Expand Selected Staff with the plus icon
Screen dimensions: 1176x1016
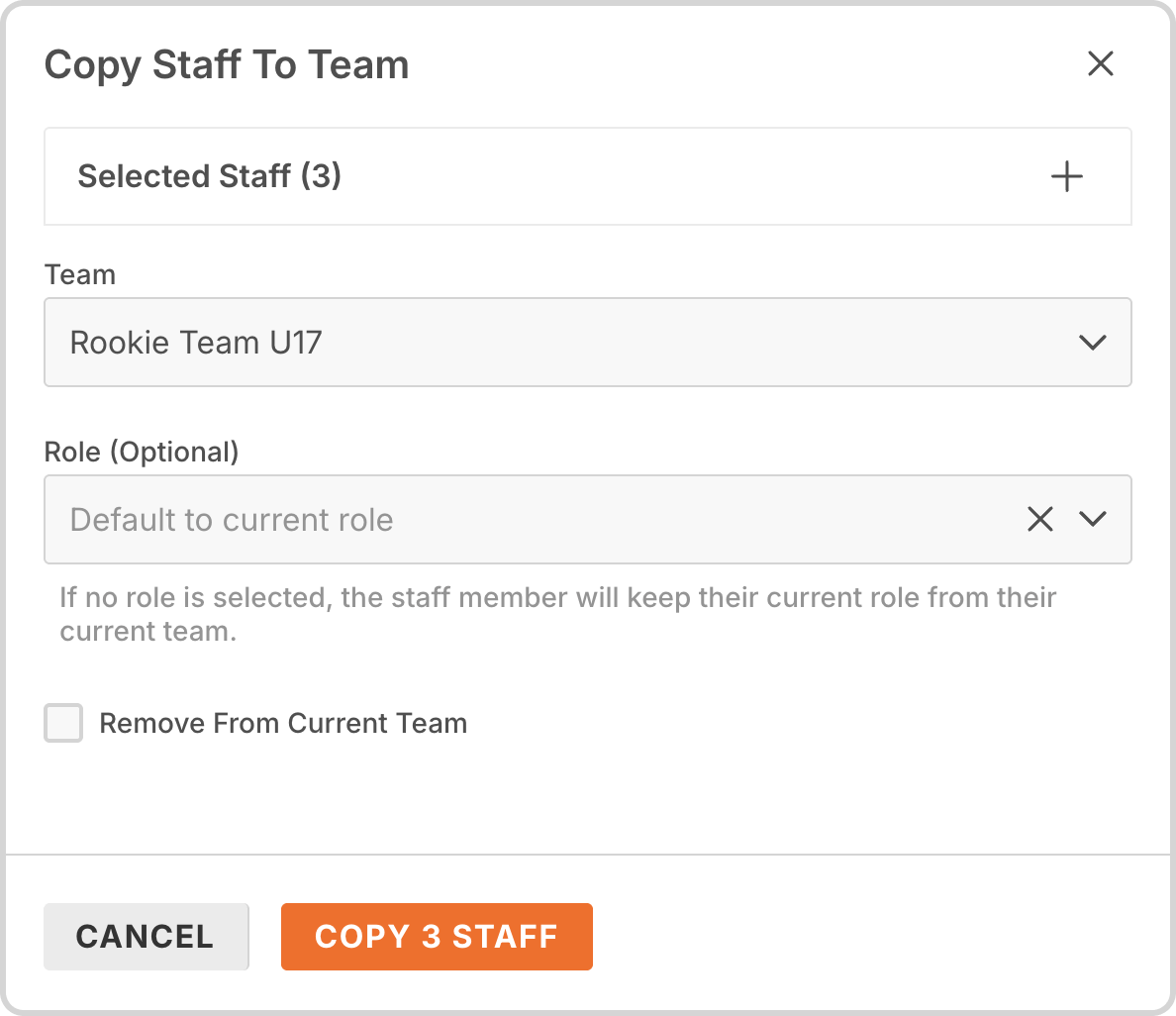pos(1066,177)
